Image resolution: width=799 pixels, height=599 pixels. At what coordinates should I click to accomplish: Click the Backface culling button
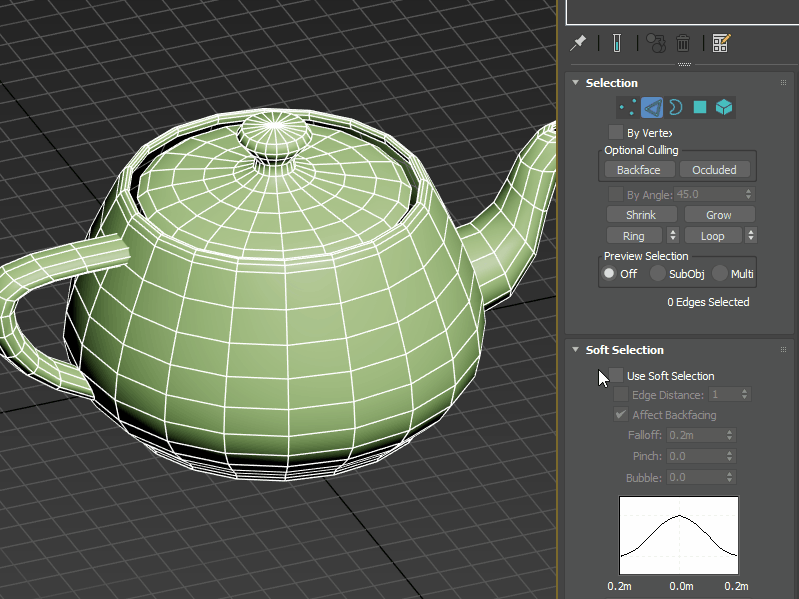pyautogui.click(x=639, y=170)
